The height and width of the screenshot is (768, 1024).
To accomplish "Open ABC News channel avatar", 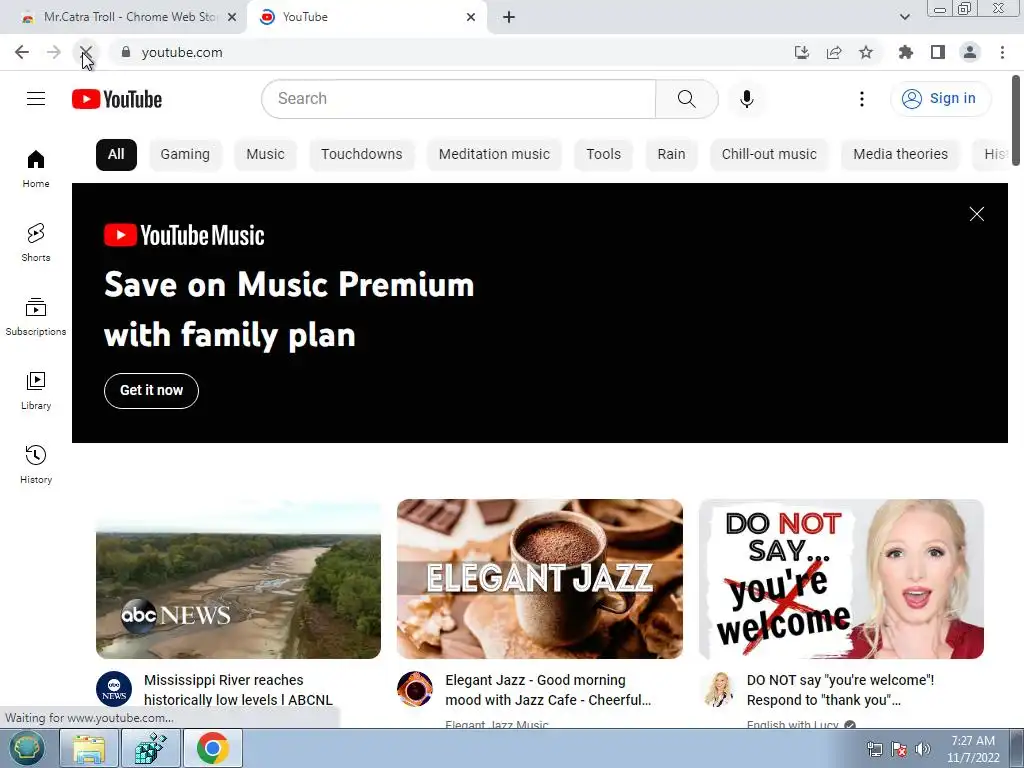I will click(114, 689).
